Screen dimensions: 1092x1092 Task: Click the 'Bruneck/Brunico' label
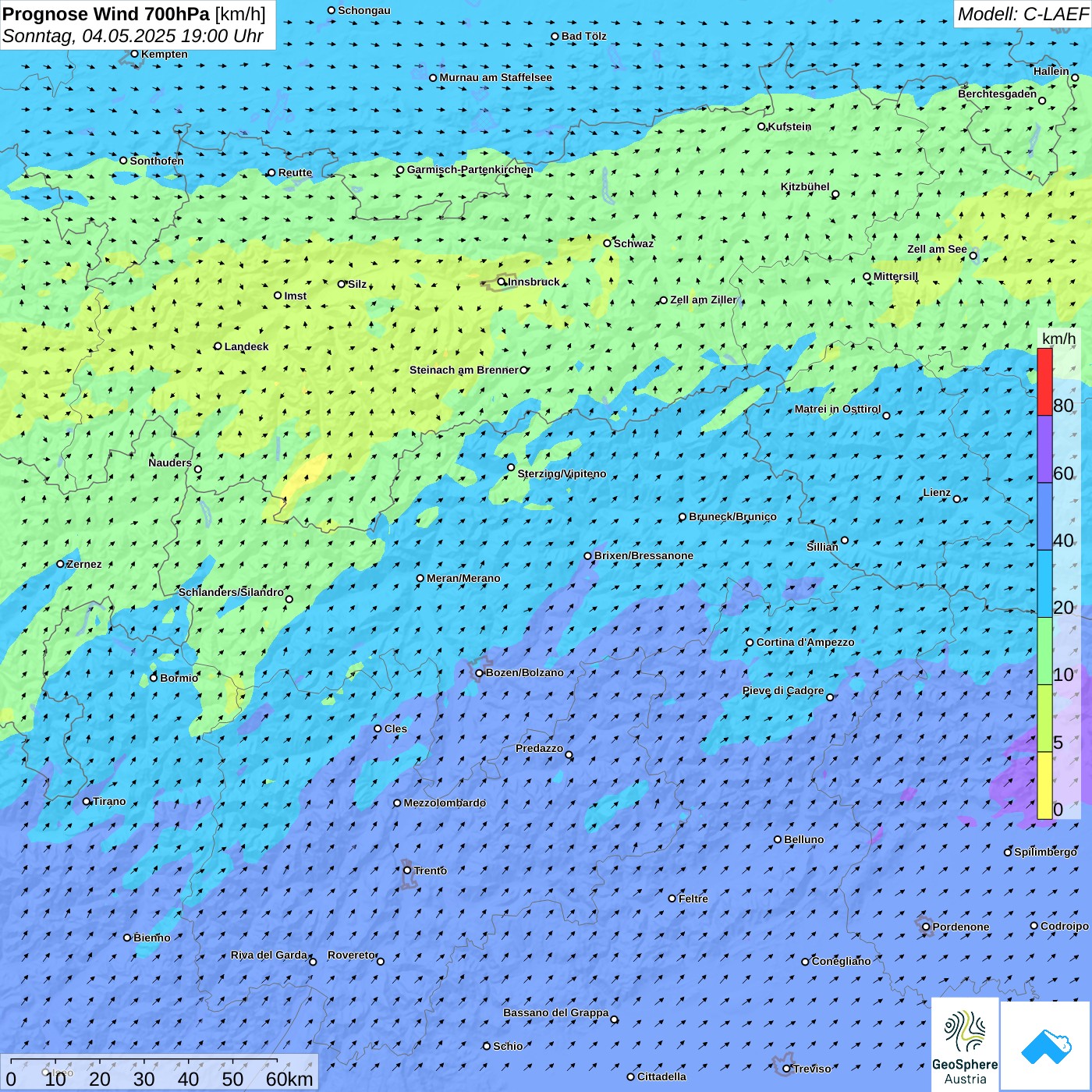coord(732,516)
